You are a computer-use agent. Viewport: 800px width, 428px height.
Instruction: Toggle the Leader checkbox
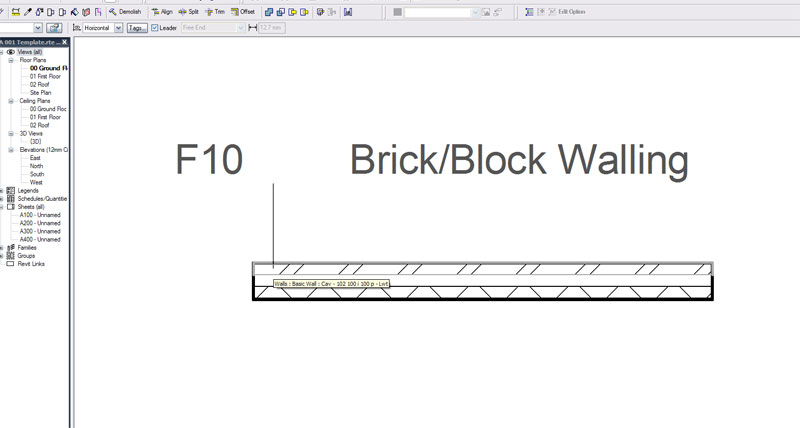click(x=155, y=28)
